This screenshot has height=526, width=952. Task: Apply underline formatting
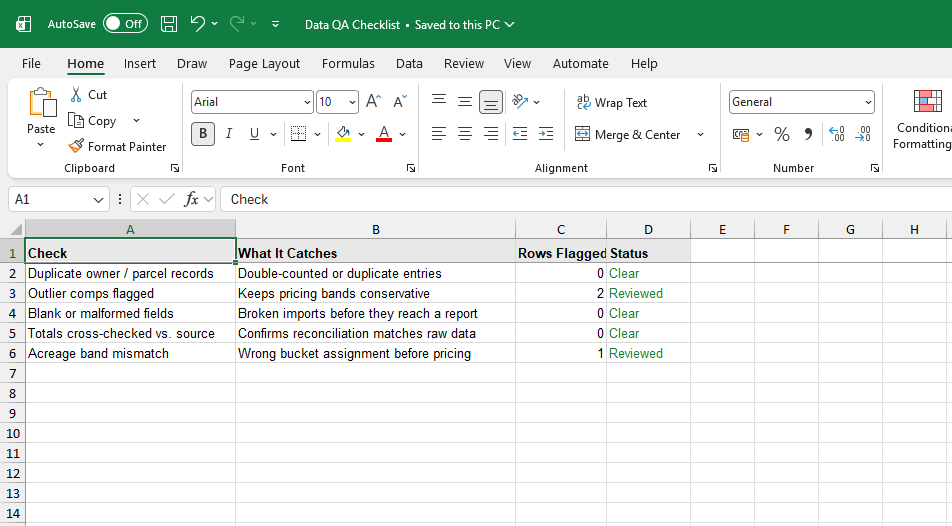[254, 134]
